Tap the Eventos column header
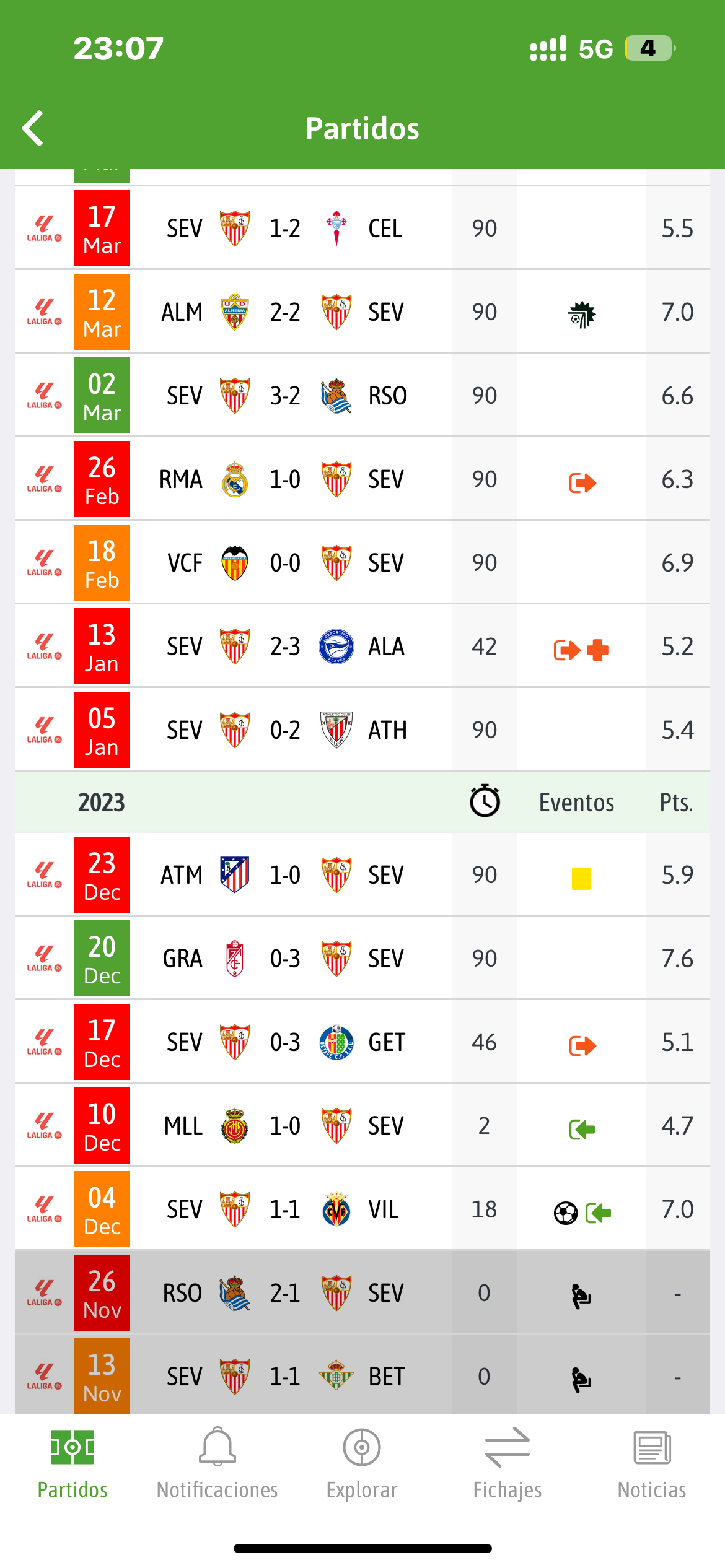The width and height of the screenshot is (725, 1568). 576,803
